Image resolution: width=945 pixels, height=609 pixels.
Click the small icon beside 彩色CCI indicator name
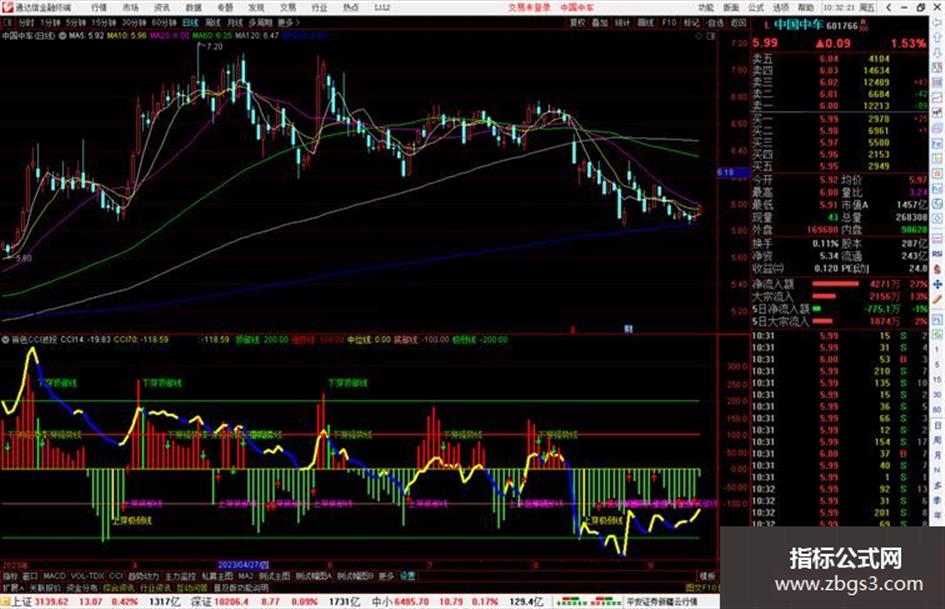tap(6, 339)
